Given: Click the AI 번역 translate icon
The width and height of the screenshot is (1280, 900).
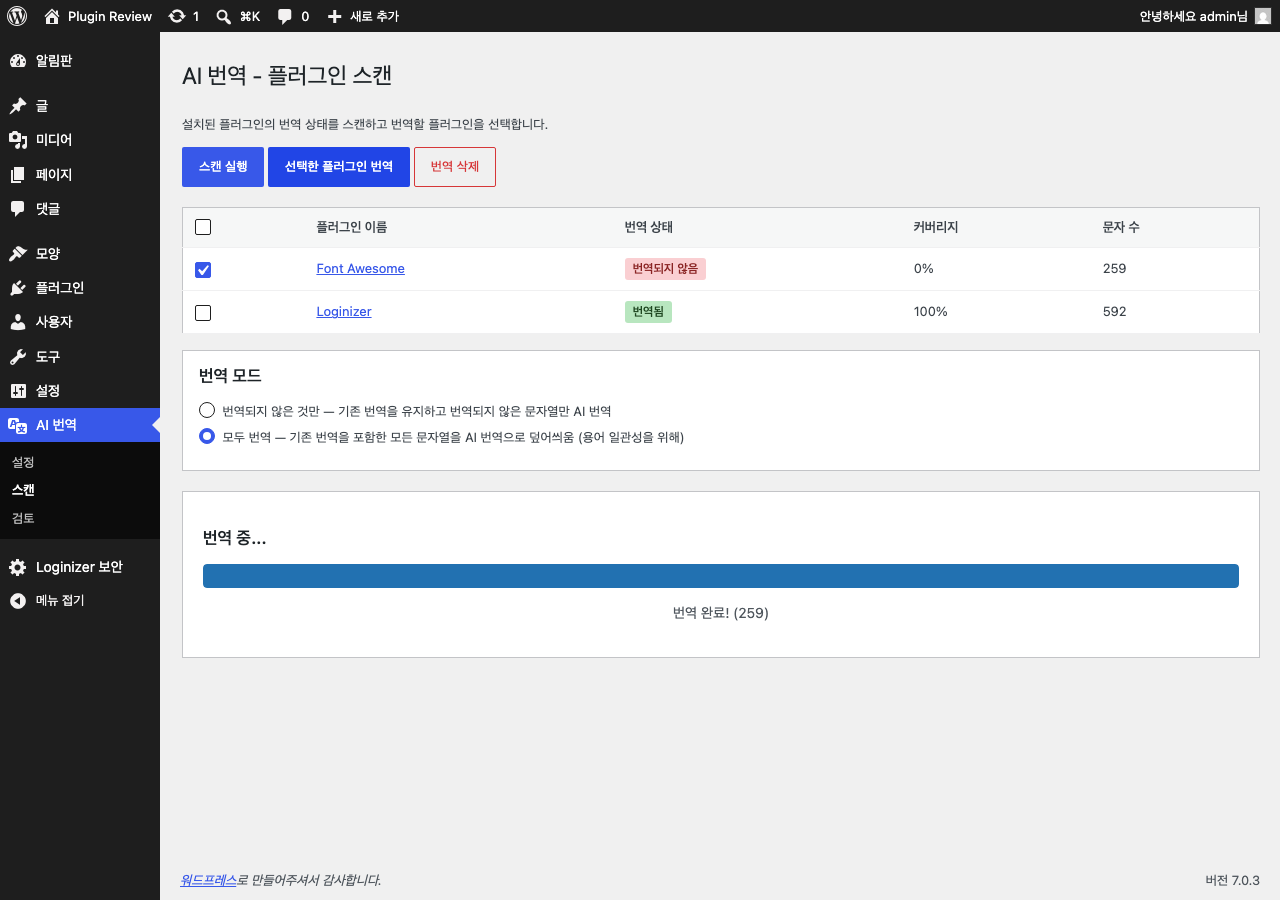Looking at the screenshot, I should (18, 425).
